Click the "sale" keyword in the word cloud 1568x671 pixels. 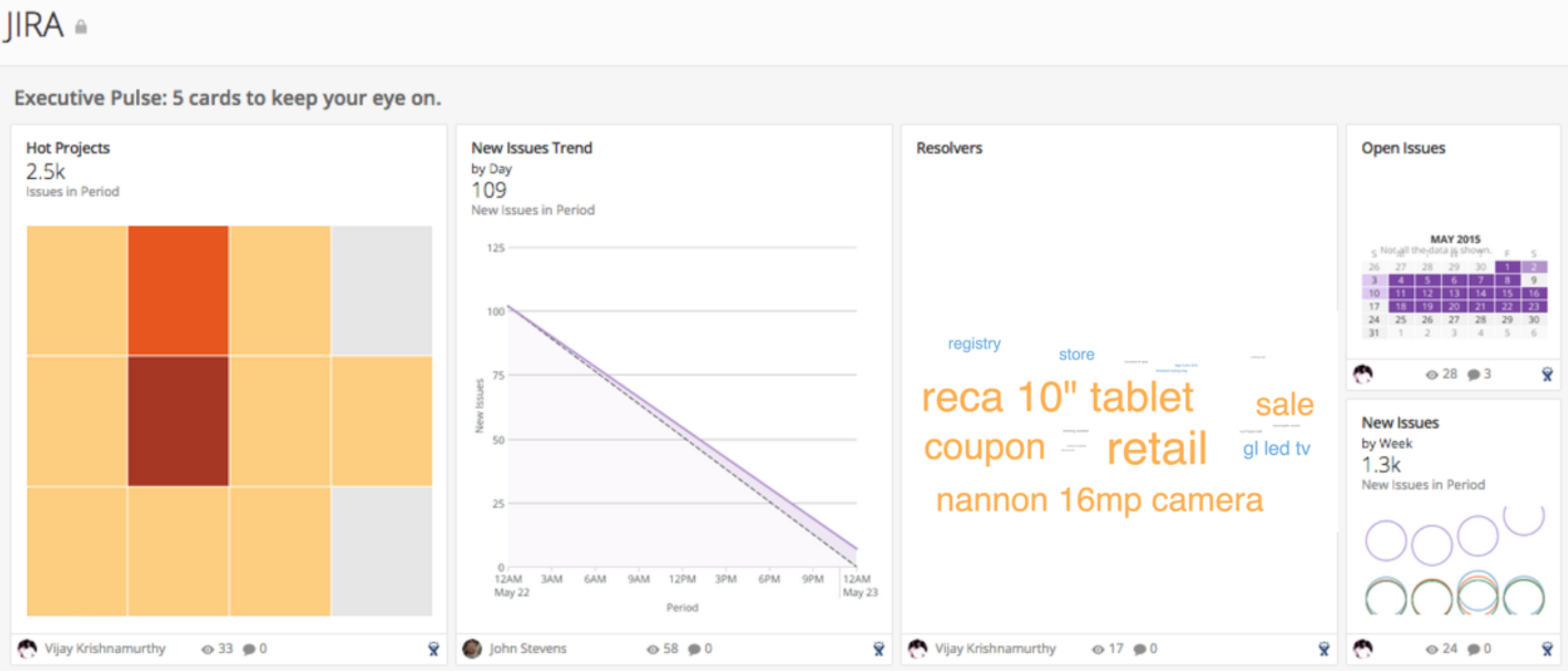pos(1284,404)
